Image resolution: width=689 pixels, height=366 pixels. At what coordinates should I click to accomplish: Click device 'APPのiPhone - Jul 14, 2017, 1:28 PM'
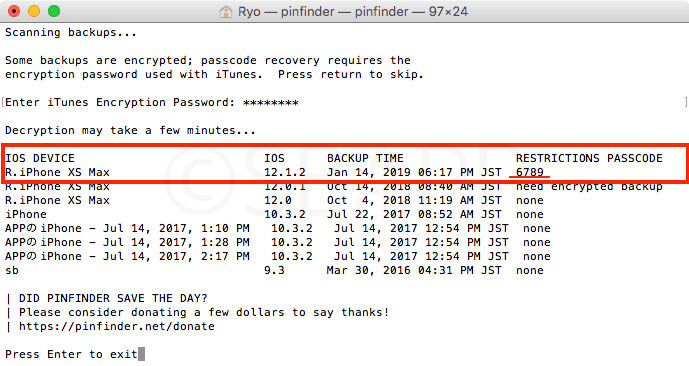(127, 243)
